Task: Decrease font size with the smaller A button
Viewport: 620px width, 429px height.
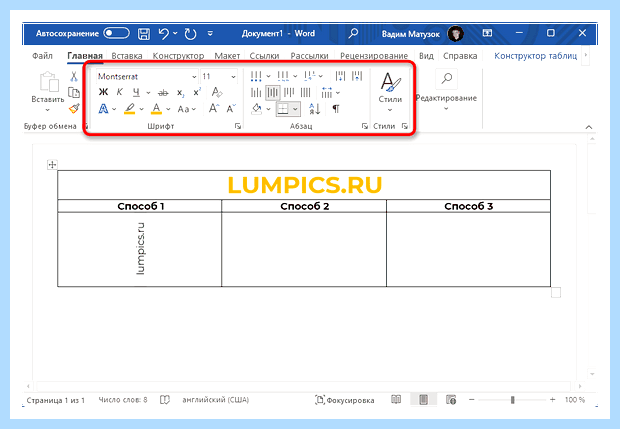Action: click(x=231, y=108)
